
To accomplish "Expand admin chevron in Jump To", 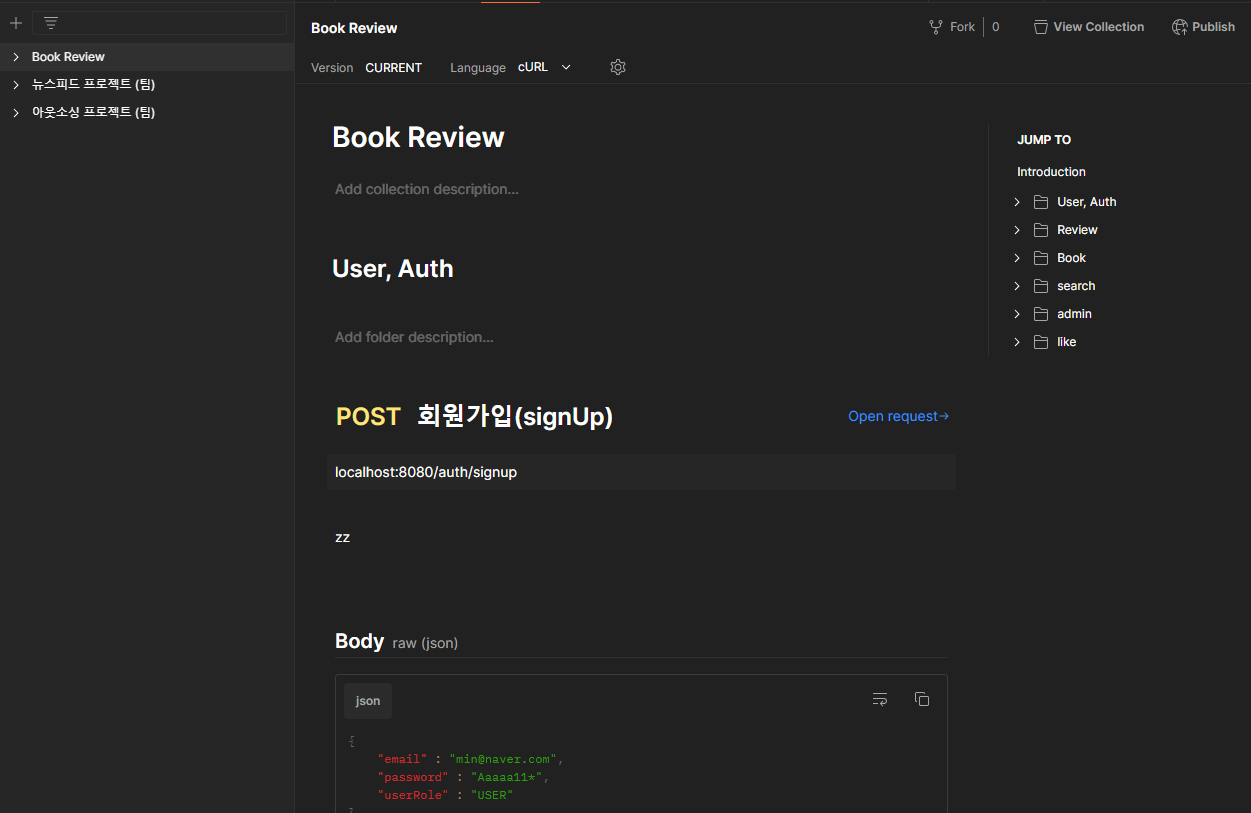I will (1017, 314).
